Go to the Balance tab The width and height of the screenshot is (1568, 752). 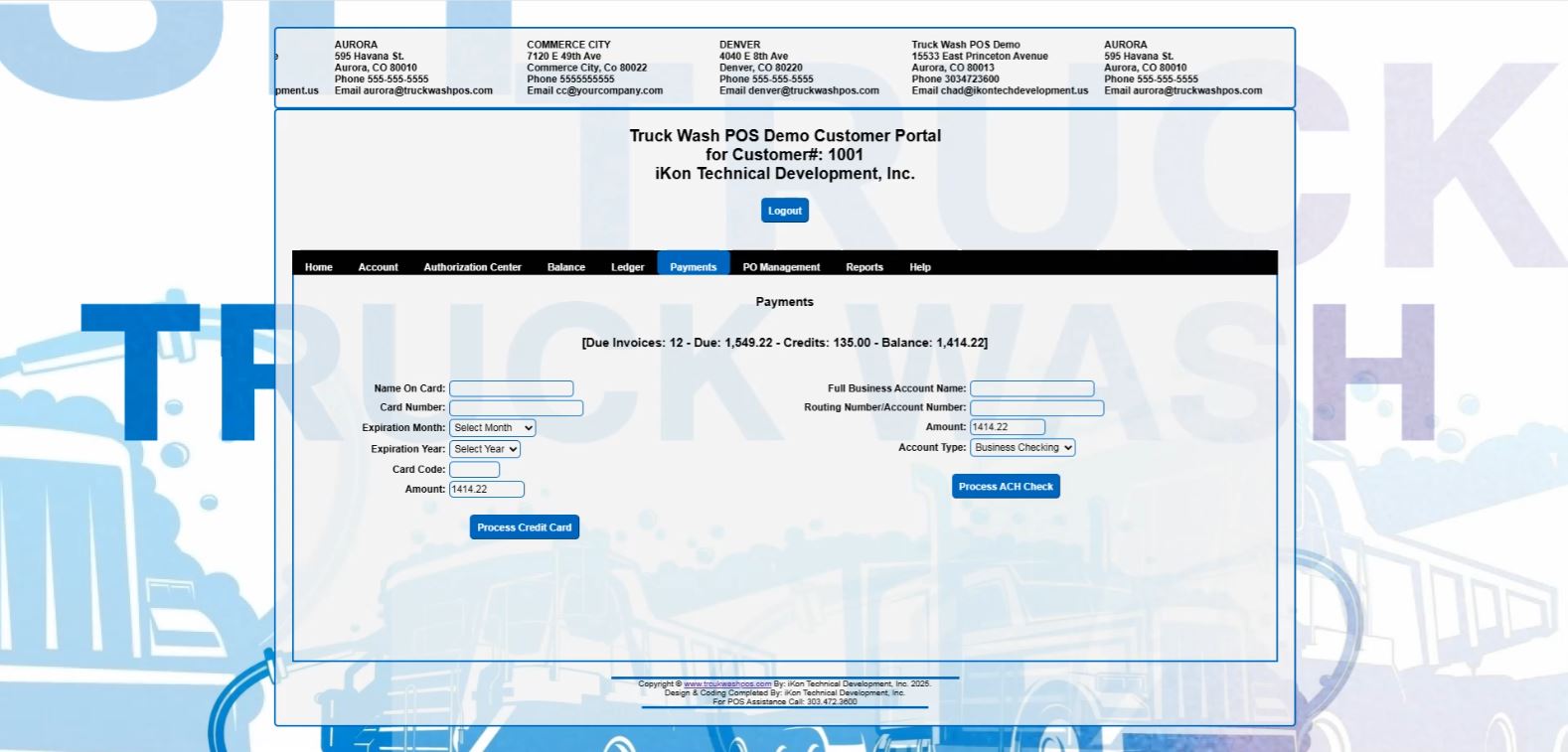click(x=566, y=267)
